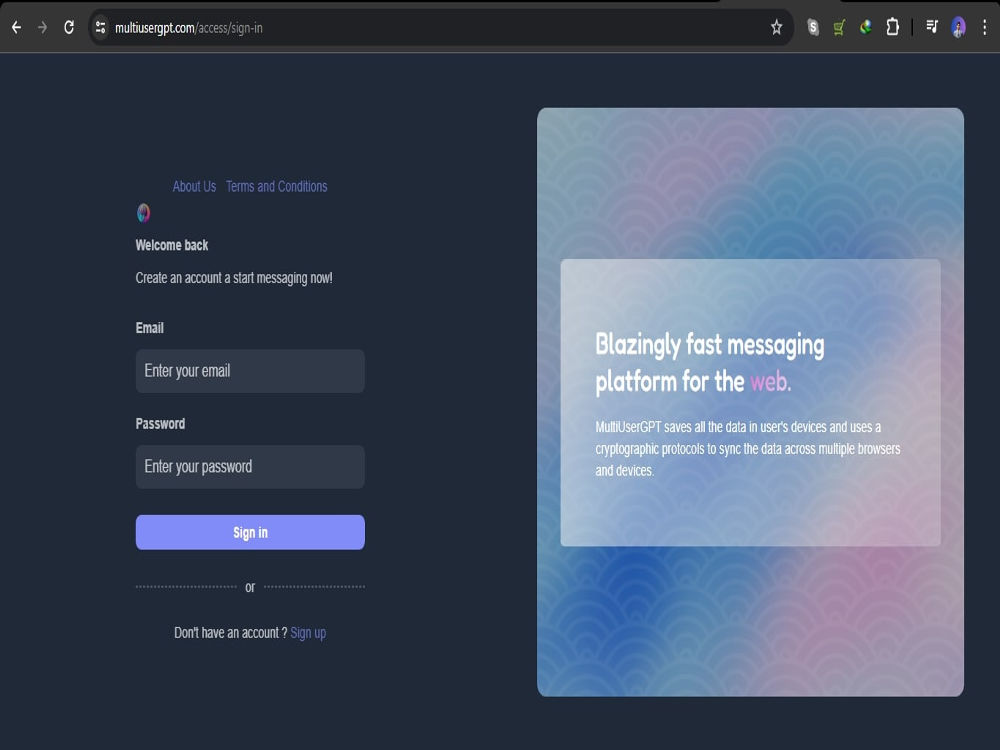
Task: Open the colorful round extension icon
Action: pos(865,27)
